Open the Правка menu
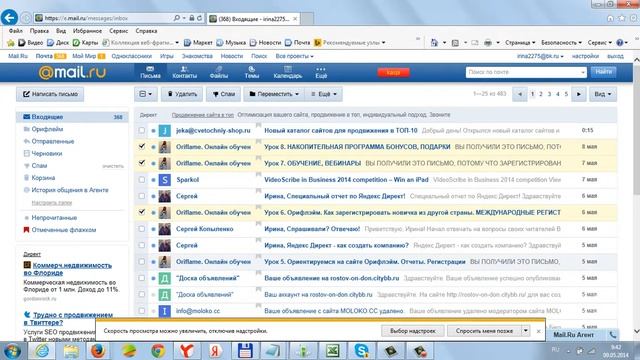 click(x=39, y=31)
